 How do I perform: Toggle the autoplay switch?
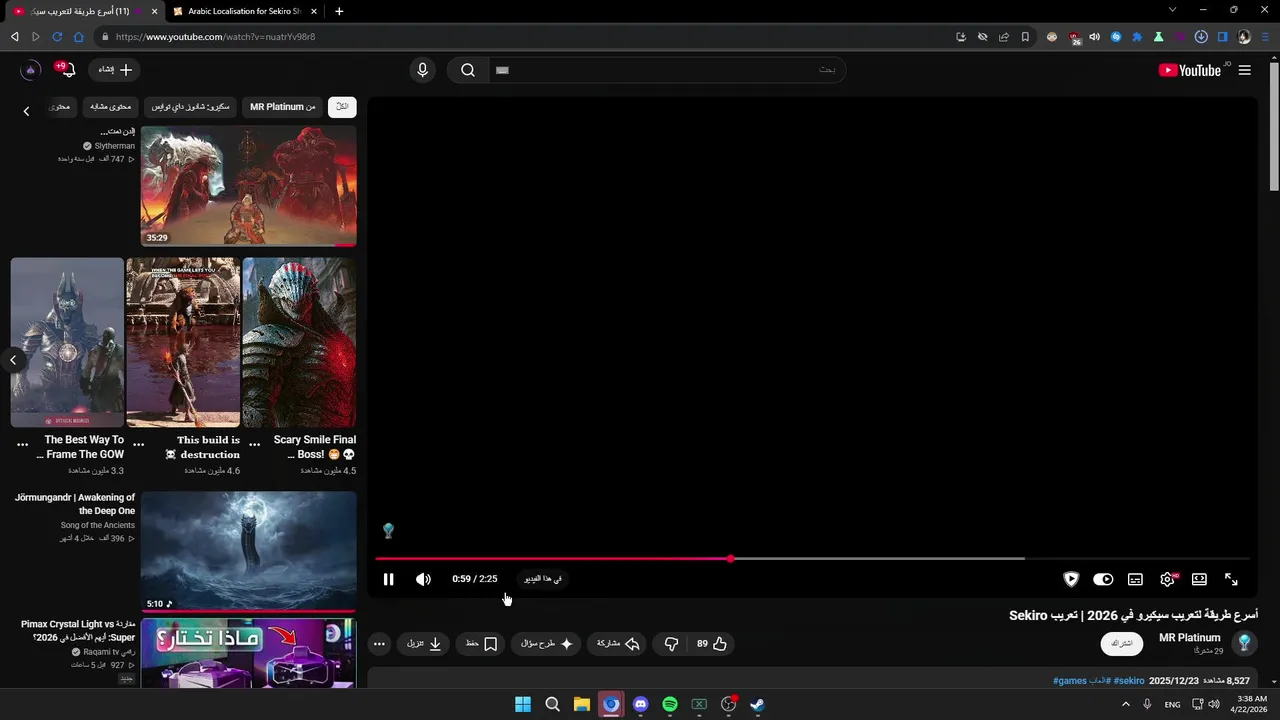coord(1103,579)
